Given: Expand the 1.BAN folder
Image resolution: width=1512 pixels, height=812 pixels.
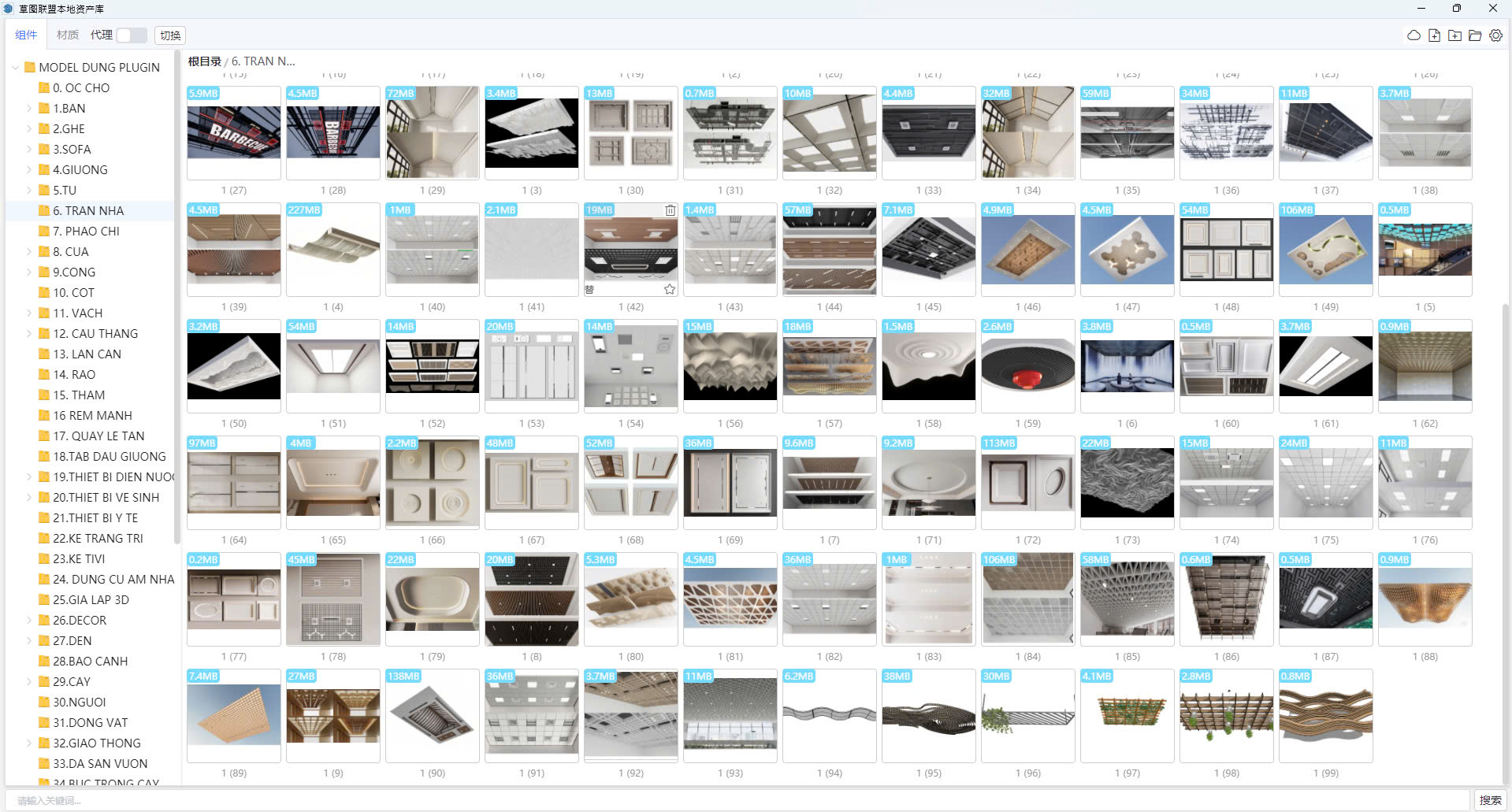Looking at the screenshot, I should click(30, 109).
